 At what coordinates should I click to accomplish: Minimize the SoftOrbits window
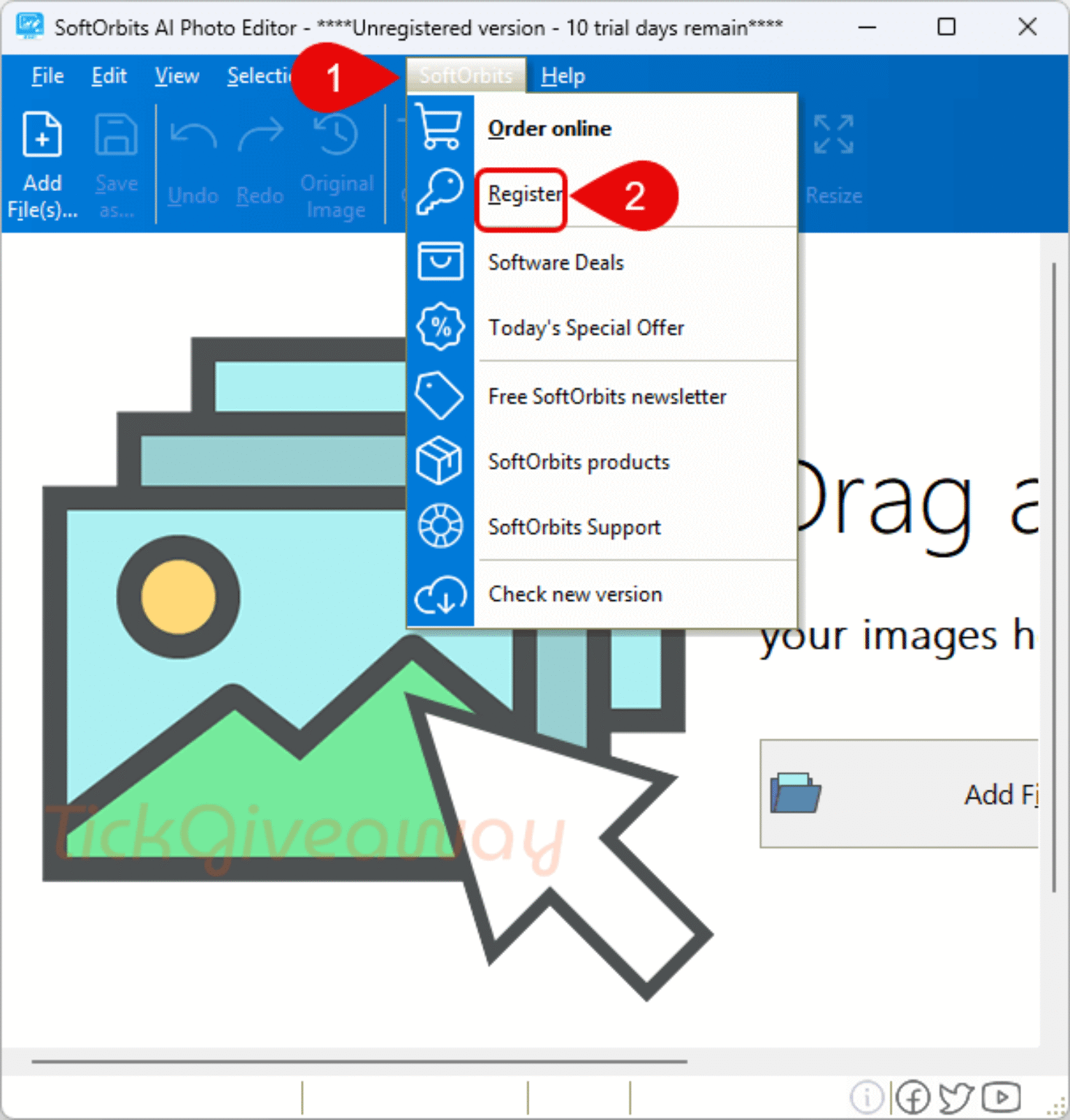pyautogui.click(x=867, y=27)
